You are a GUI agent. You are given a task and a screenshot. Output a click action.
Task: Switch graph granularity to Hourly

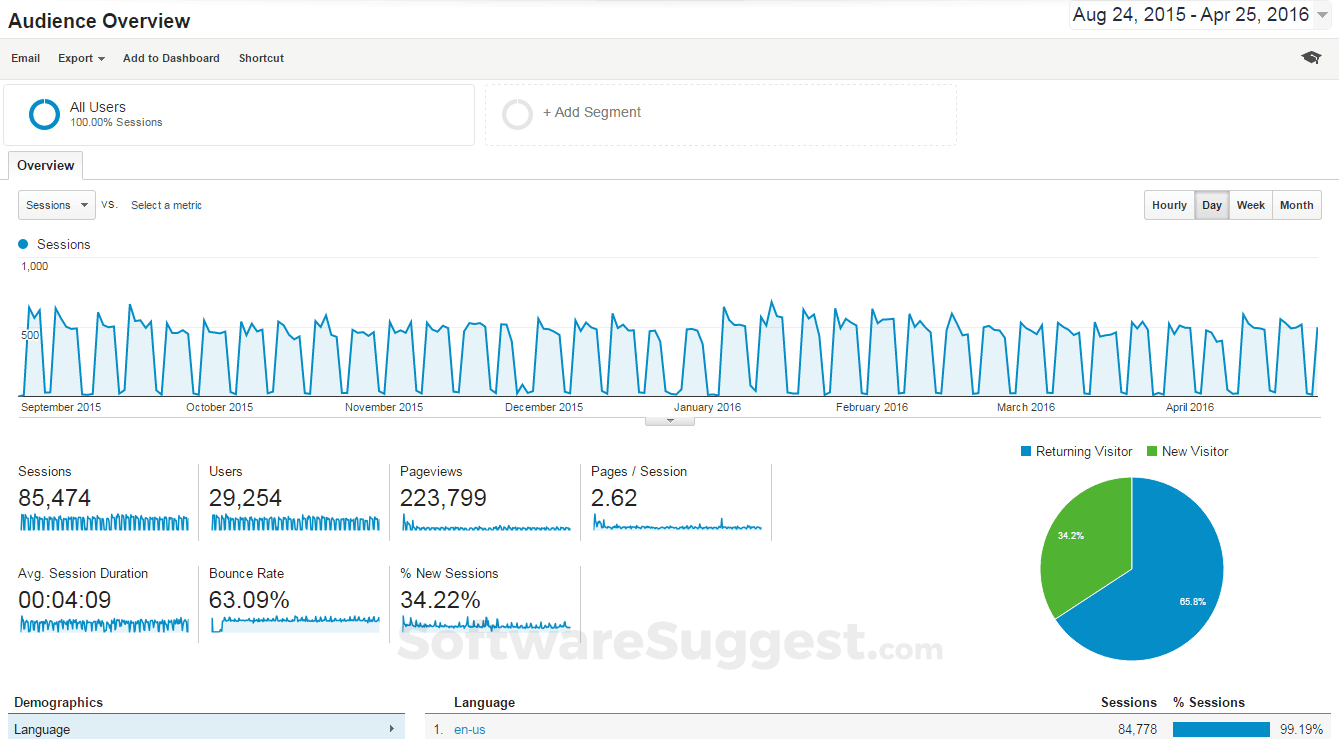click(1169, 205)
